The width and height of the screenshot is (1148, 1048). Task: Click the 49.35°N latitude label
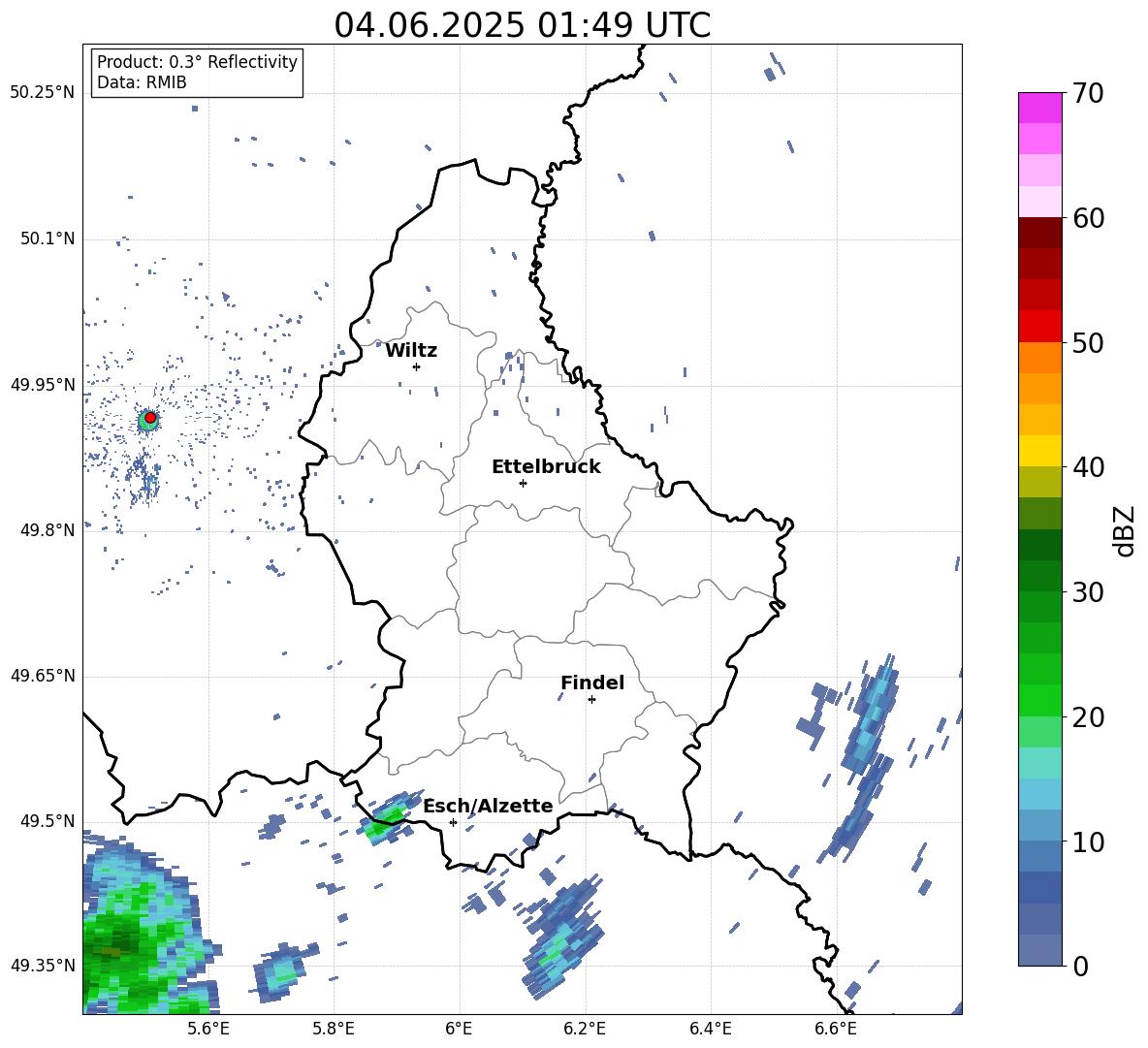click(43, 966)
